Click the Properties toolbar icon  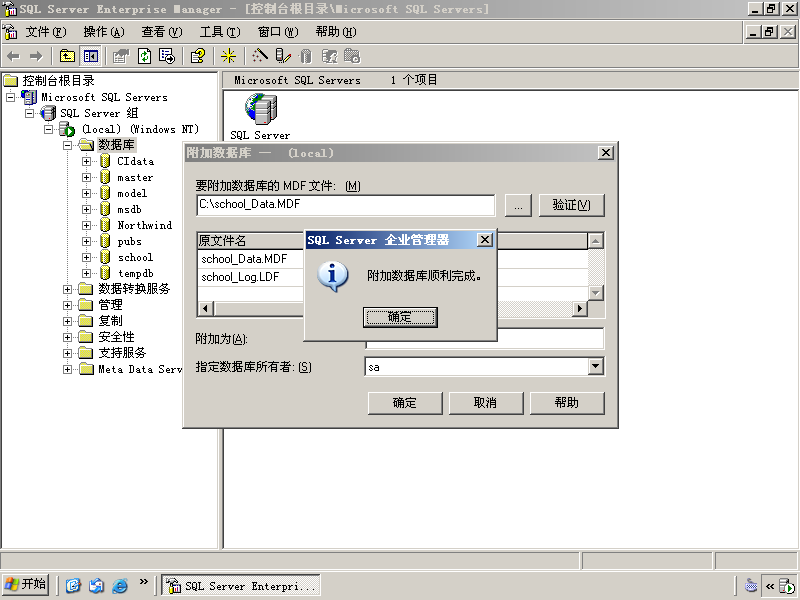click(121, 56)
